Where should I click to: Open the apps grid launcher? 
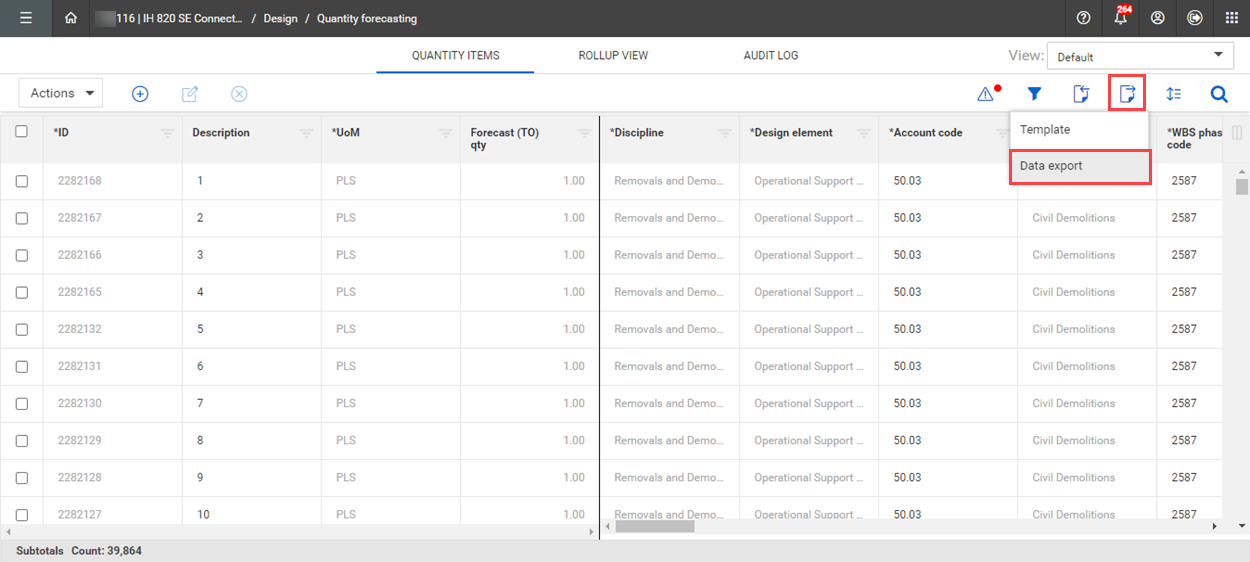click(x=1231, y=18)
